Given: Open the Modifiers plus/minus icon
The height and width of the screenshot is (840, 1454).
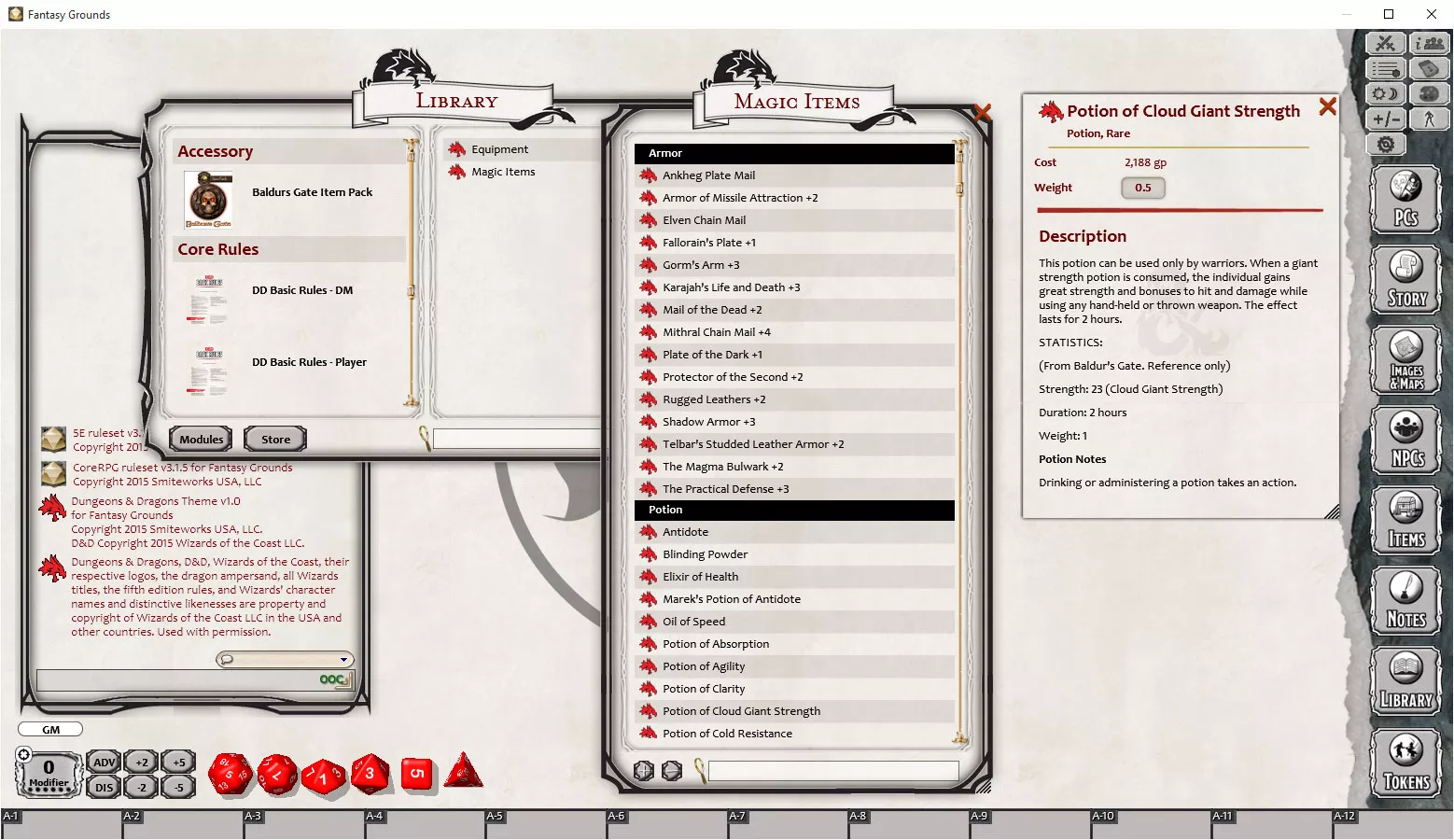Looking at the screenshot, I should point(1386,119).
